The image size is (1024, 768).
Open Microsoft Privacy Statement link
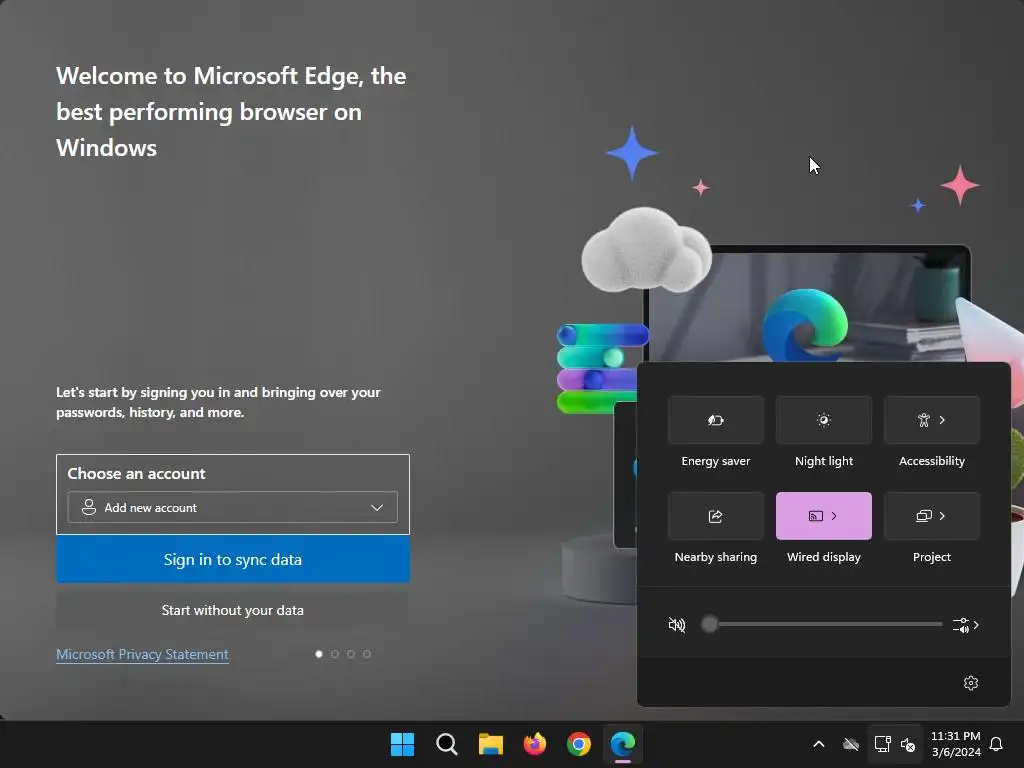coord(142,654)
